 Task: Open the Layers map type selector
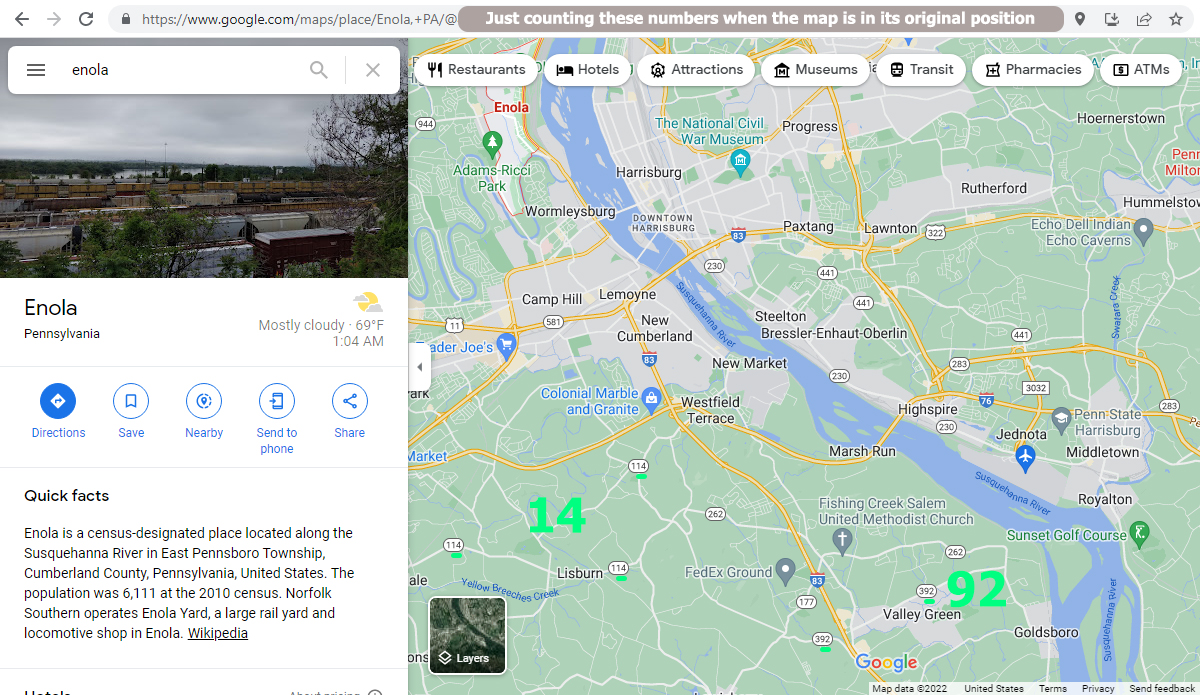[x=467, y=635]
